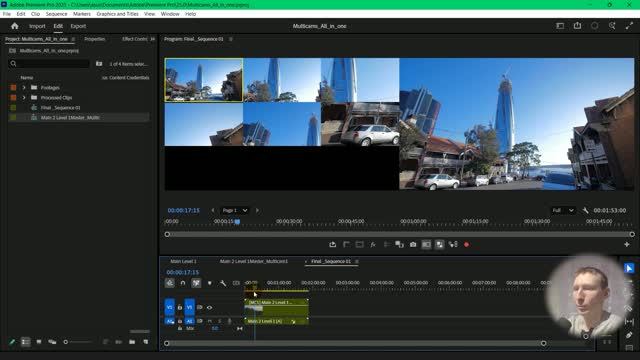Select Final_Sequence 01 in Project panel
This screenshot has width=640, height=360.
[x=60, y=108]
